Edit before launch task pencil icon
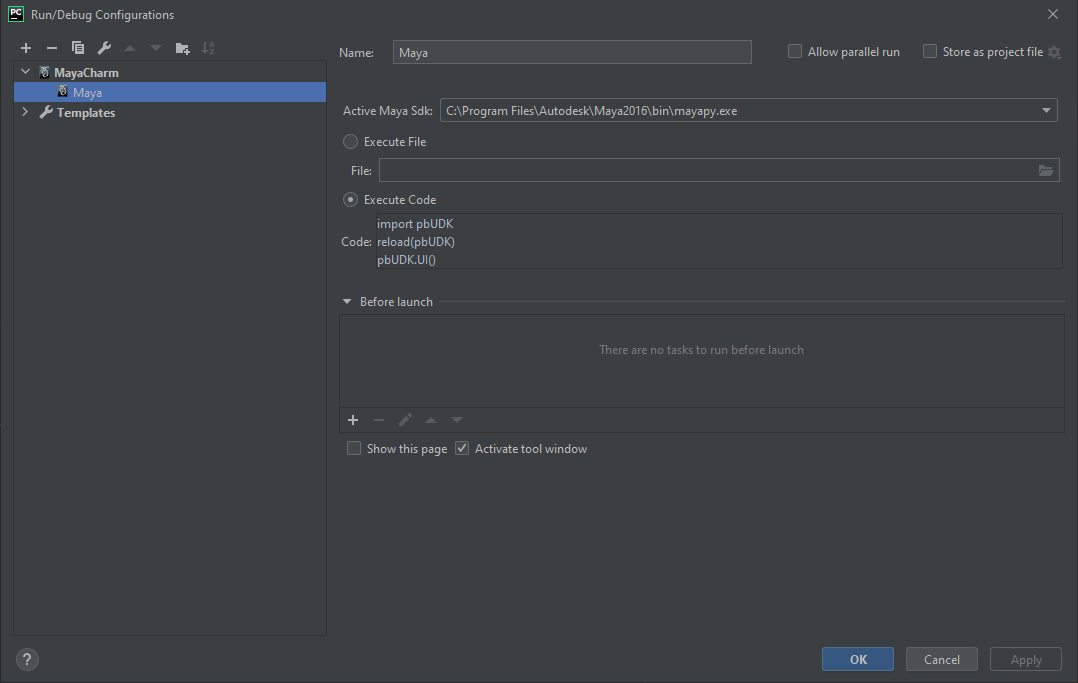The height and width of the screenshot is (683, 1078). pyautogui.click(x=405, y=420)
